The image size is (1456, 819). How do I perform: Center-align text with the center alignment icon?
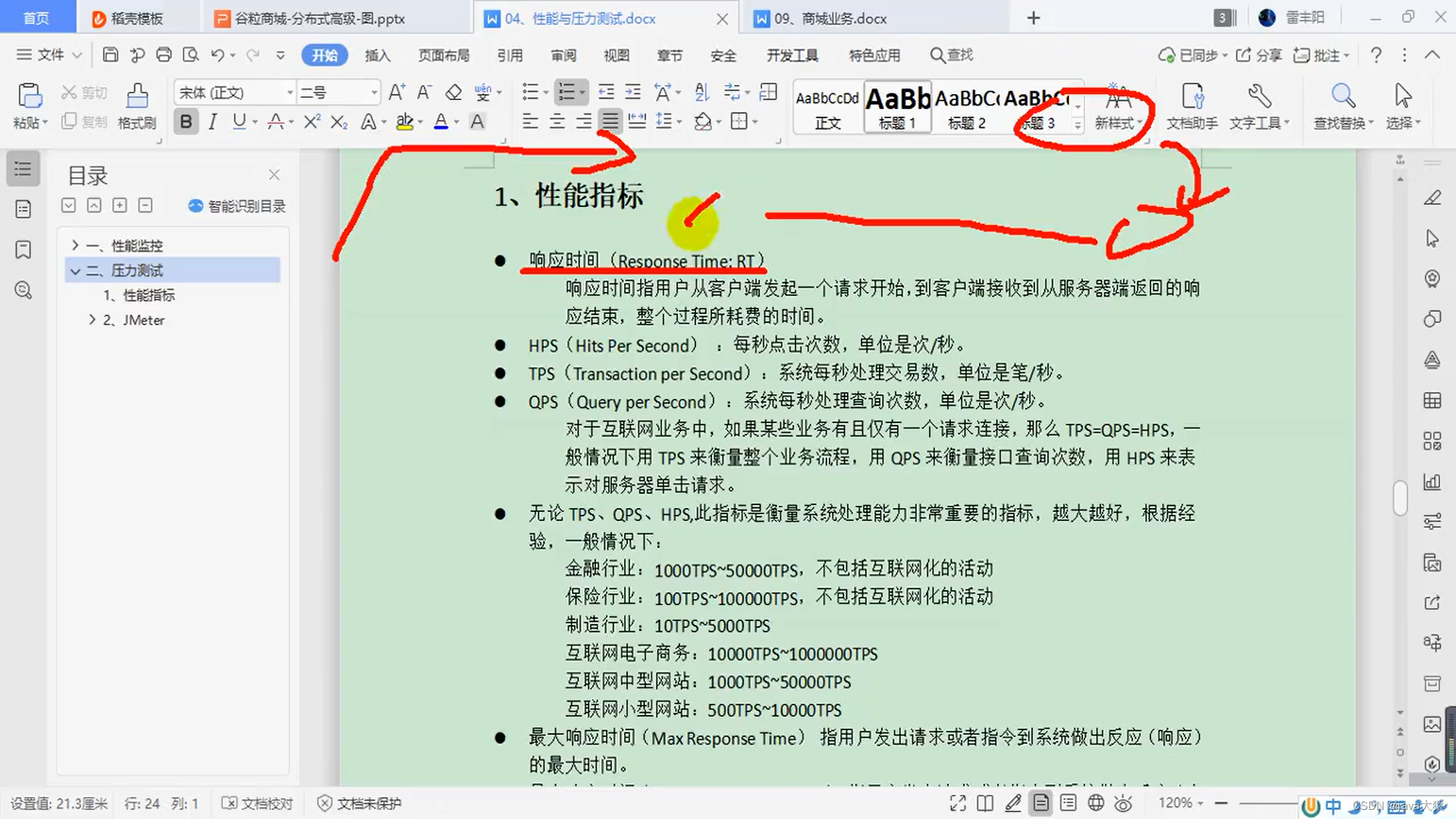point(557,121)
